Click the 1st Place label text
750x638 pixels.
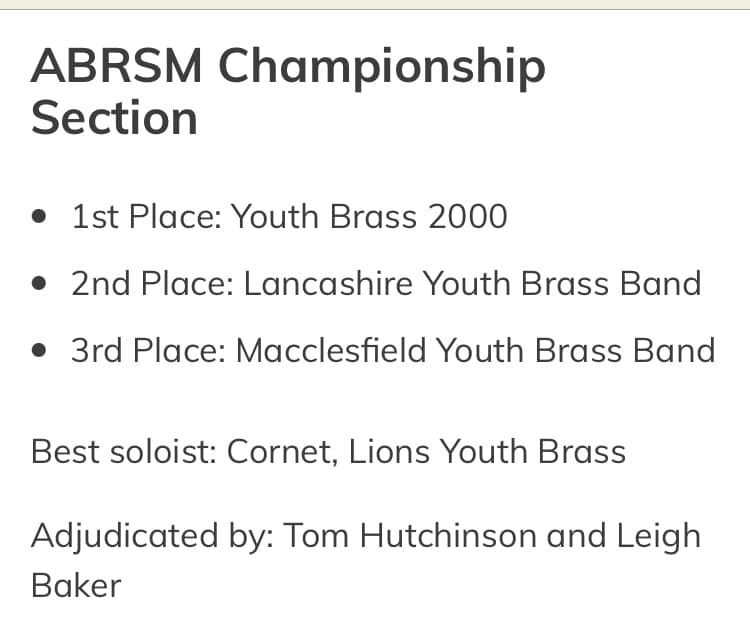tap(145, 216)
